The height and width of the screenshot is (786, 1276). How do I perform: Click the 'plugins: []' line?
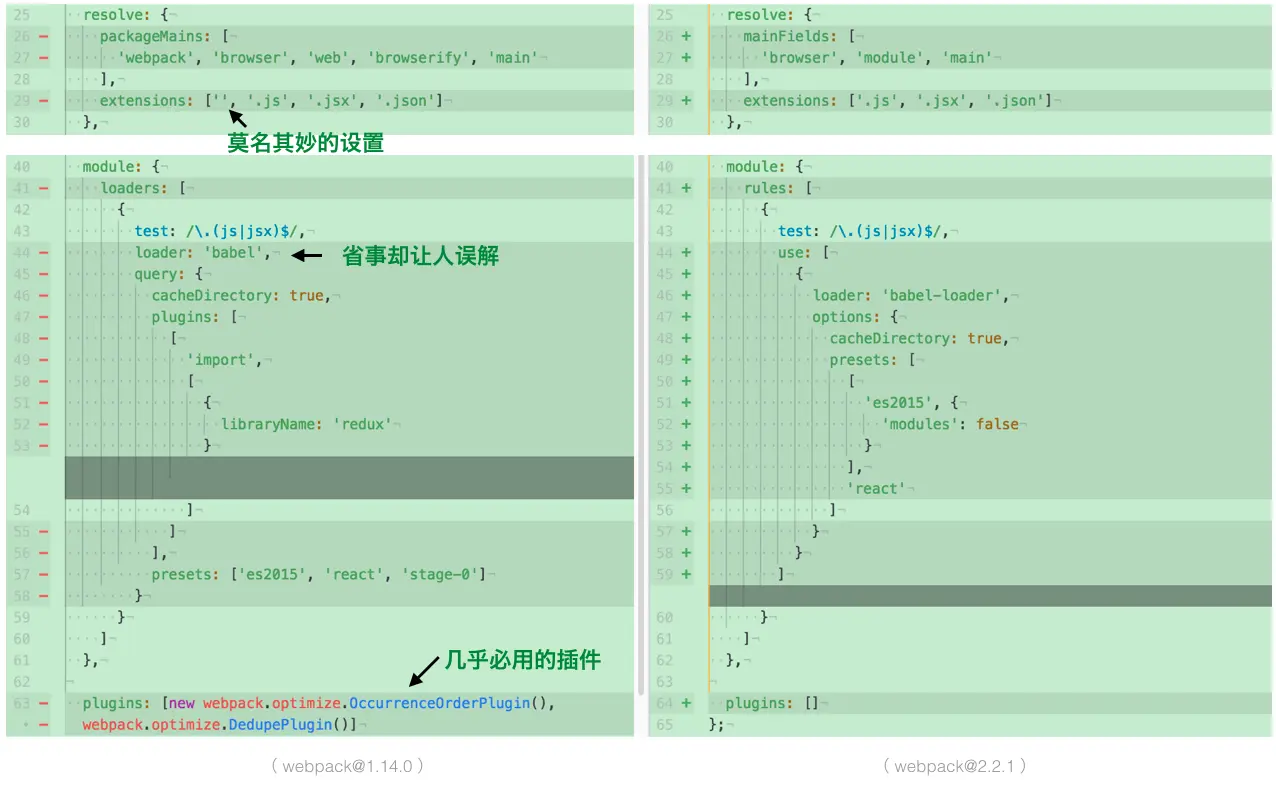771,703
